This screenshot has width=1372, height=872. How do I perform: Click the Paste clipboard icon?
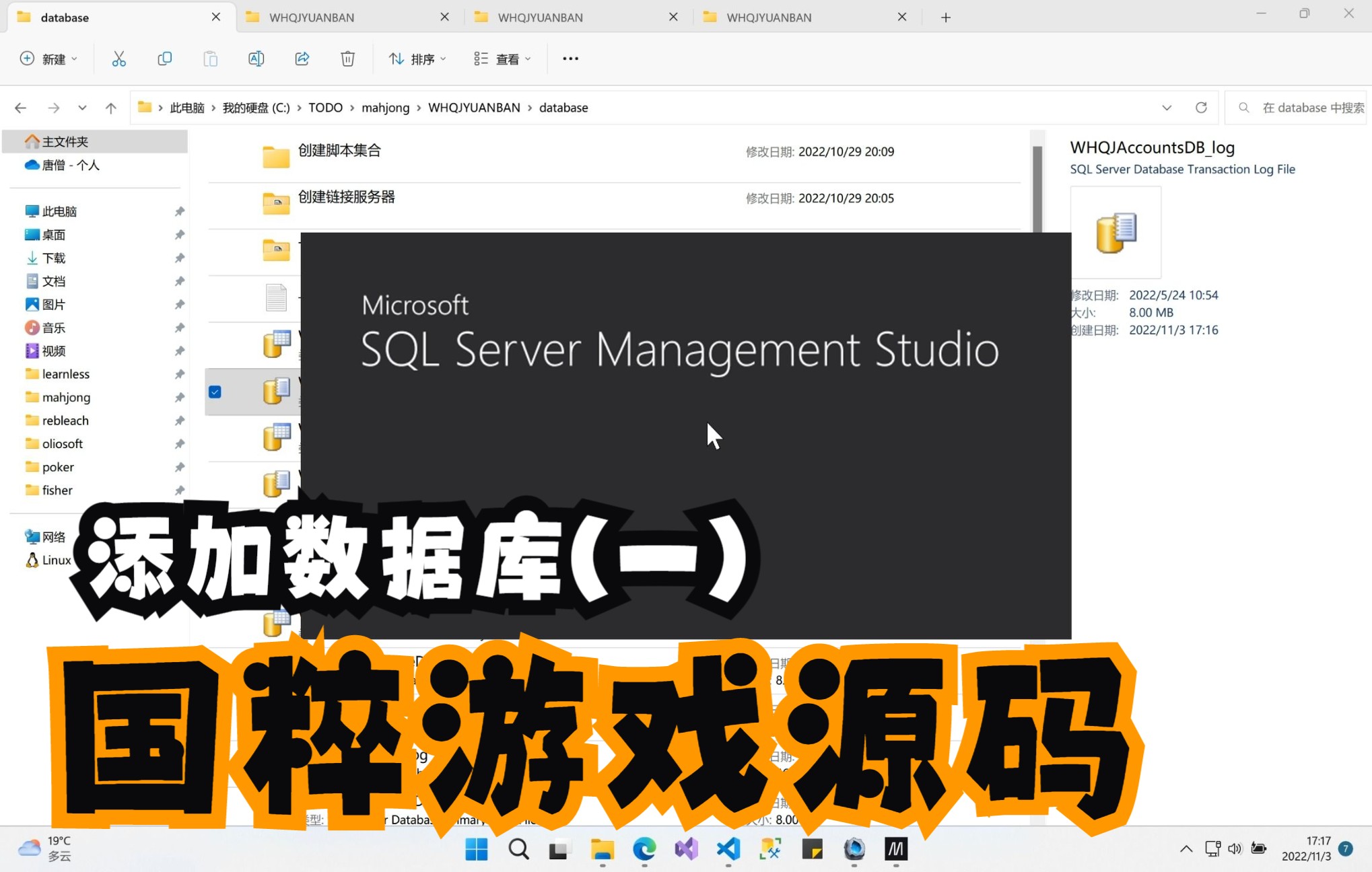point(210,59)
